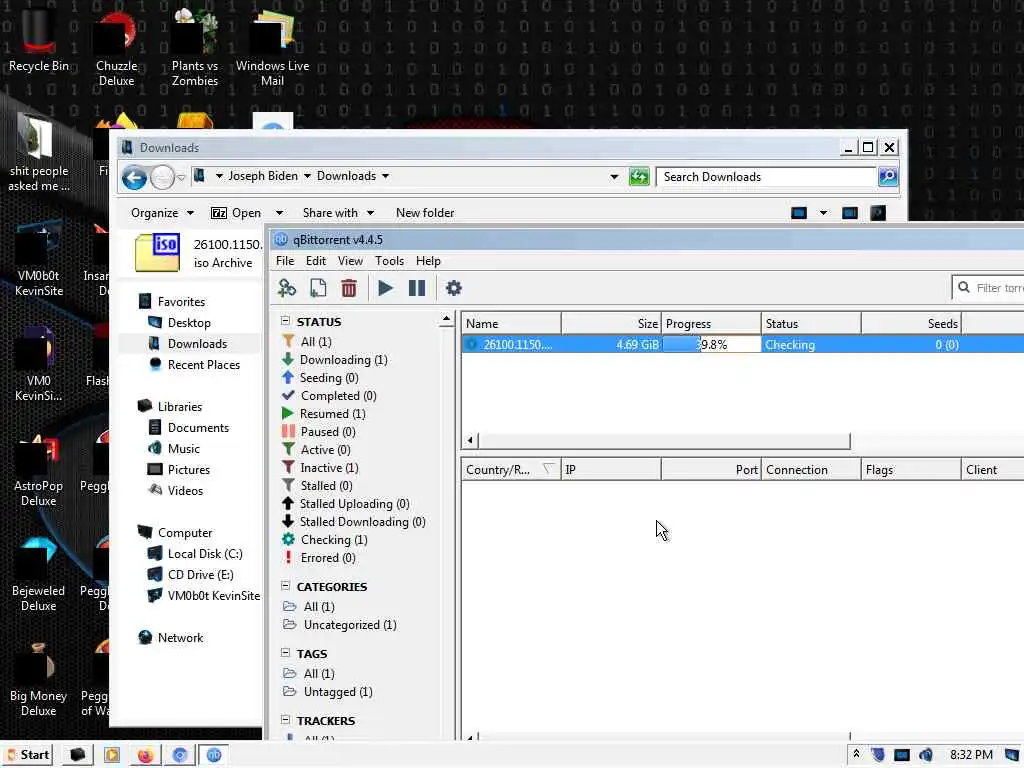Click the search magnifier icon in Downloads window
The width and height of the screenshot is (1024, 768).
pyautogui.click(x=888, y=176)
